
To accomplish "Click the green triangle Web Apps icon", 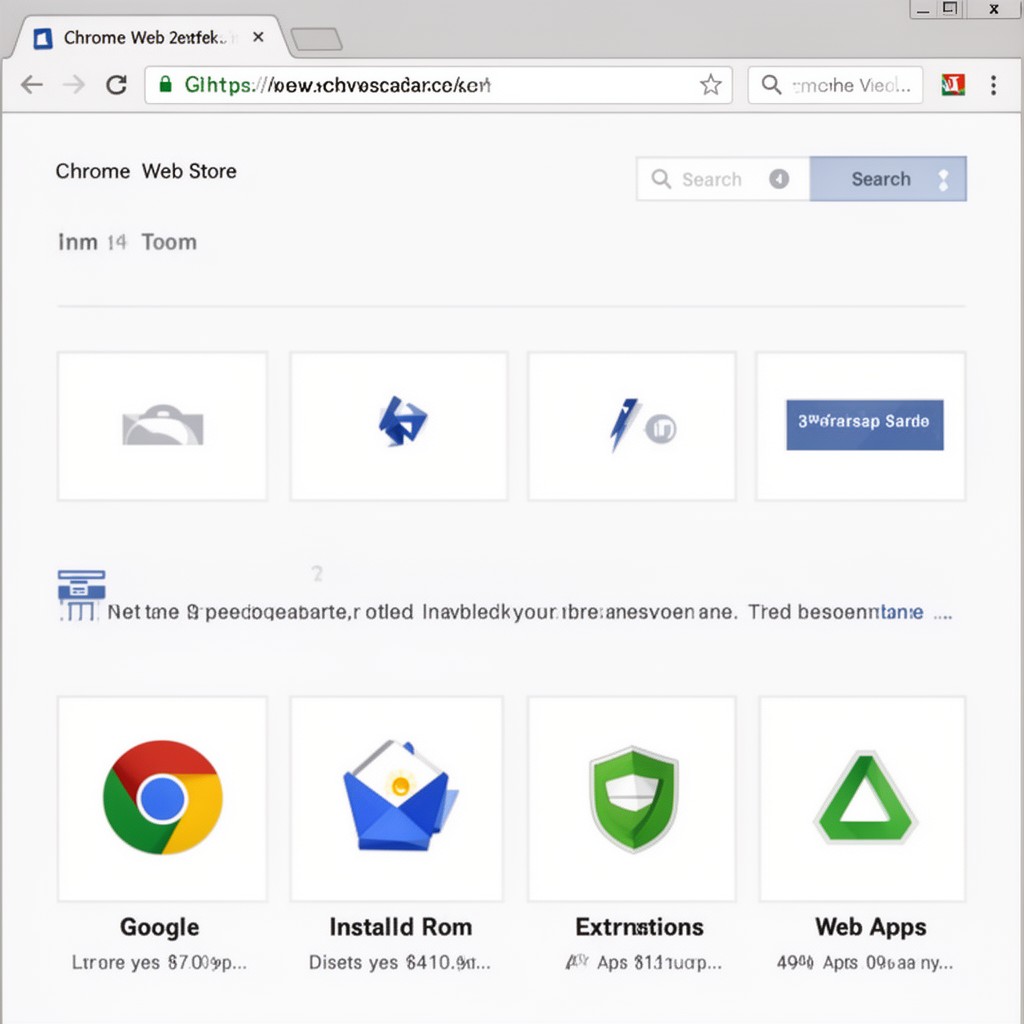I will tap(865, 797).
